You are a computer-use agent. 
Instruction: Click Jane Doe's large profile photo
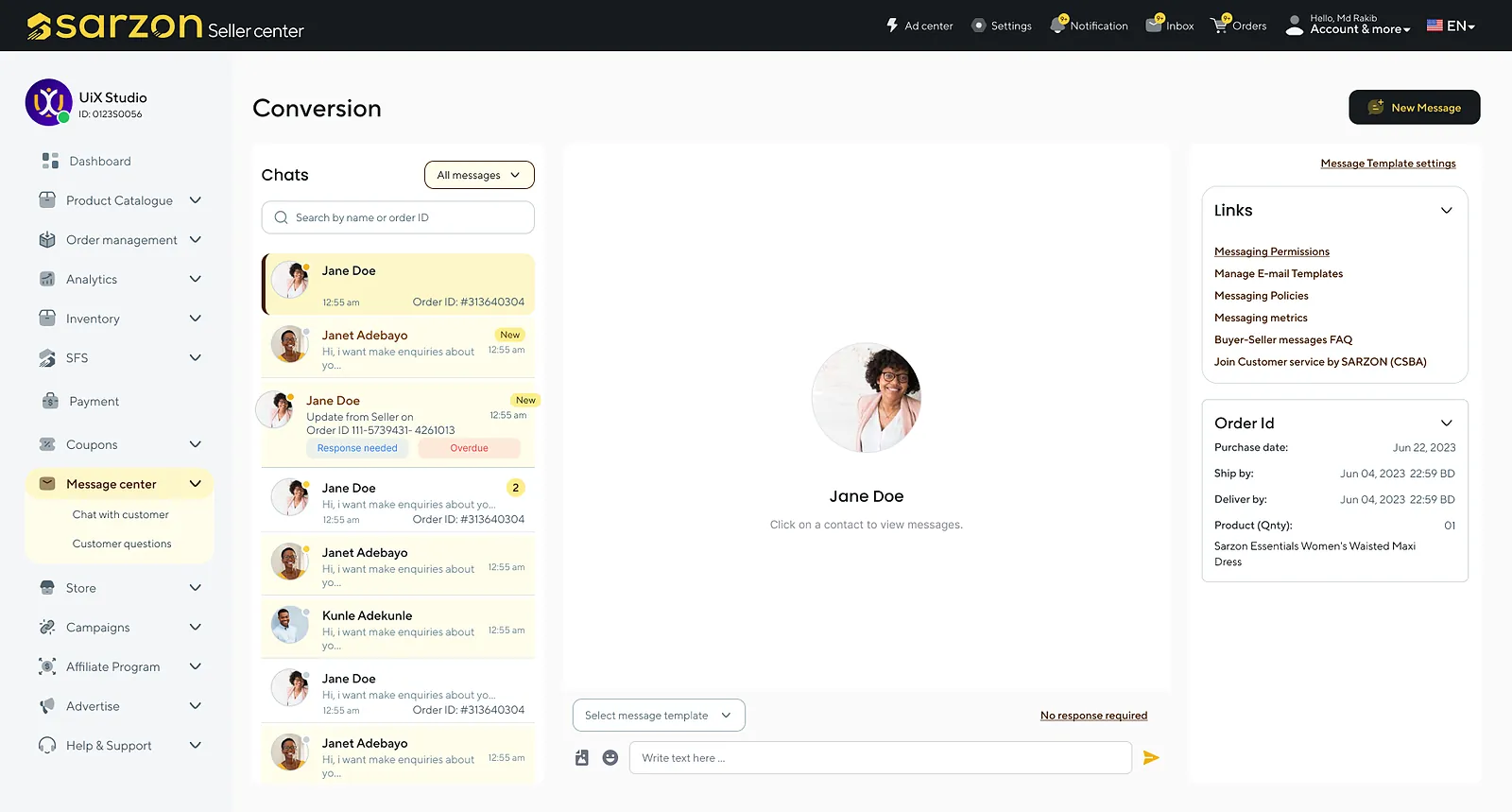coord(867,397)
